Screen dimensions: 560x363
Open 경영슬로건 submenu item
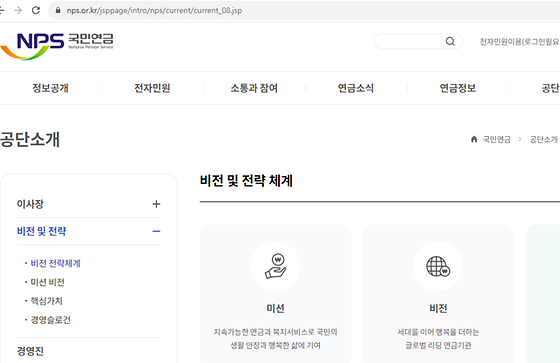point(50,320)
